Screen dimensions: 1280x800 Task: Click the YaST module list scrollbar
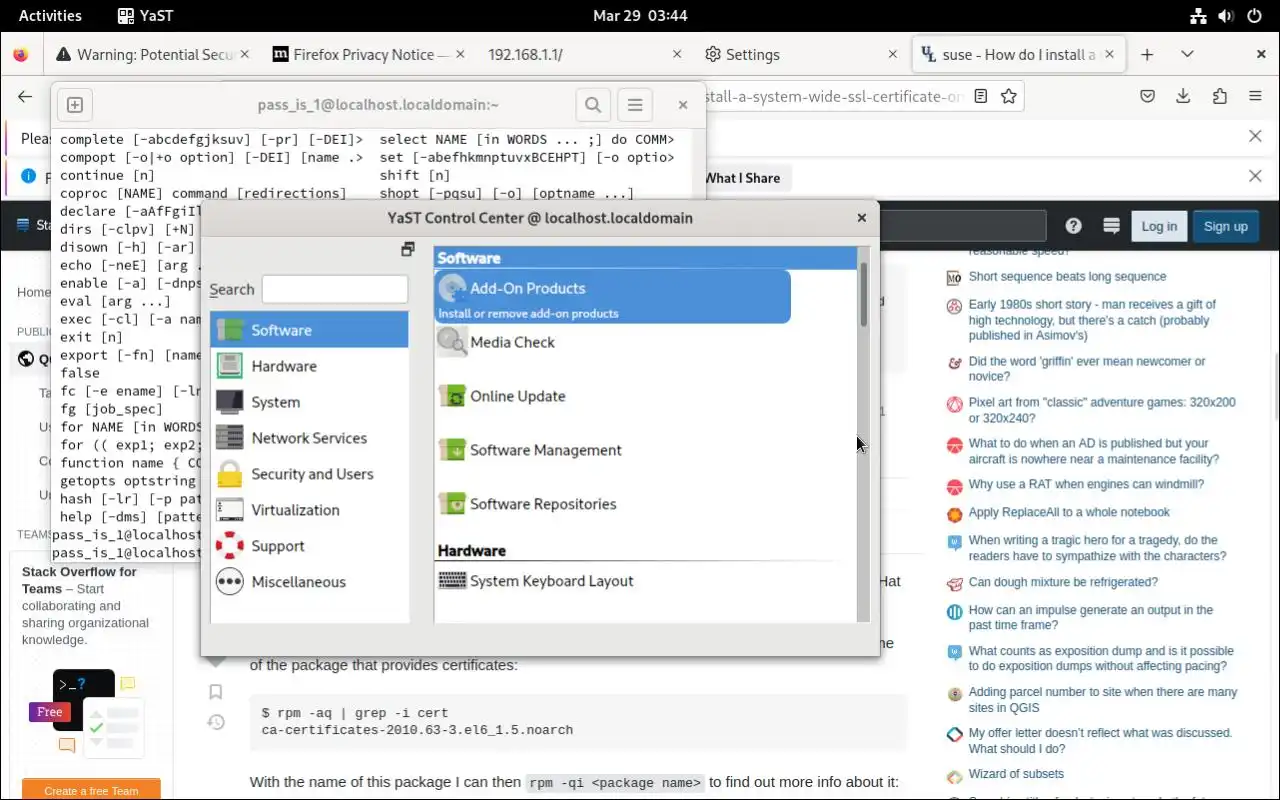864,436
